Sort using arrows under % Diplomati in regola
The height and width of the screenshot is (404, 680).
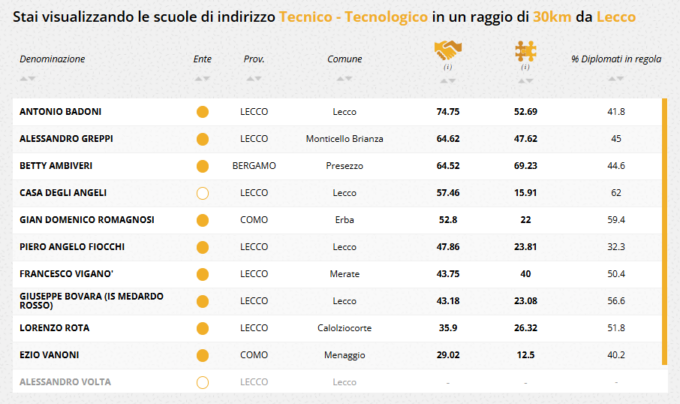pyautogui.click(x=616, y=78)
